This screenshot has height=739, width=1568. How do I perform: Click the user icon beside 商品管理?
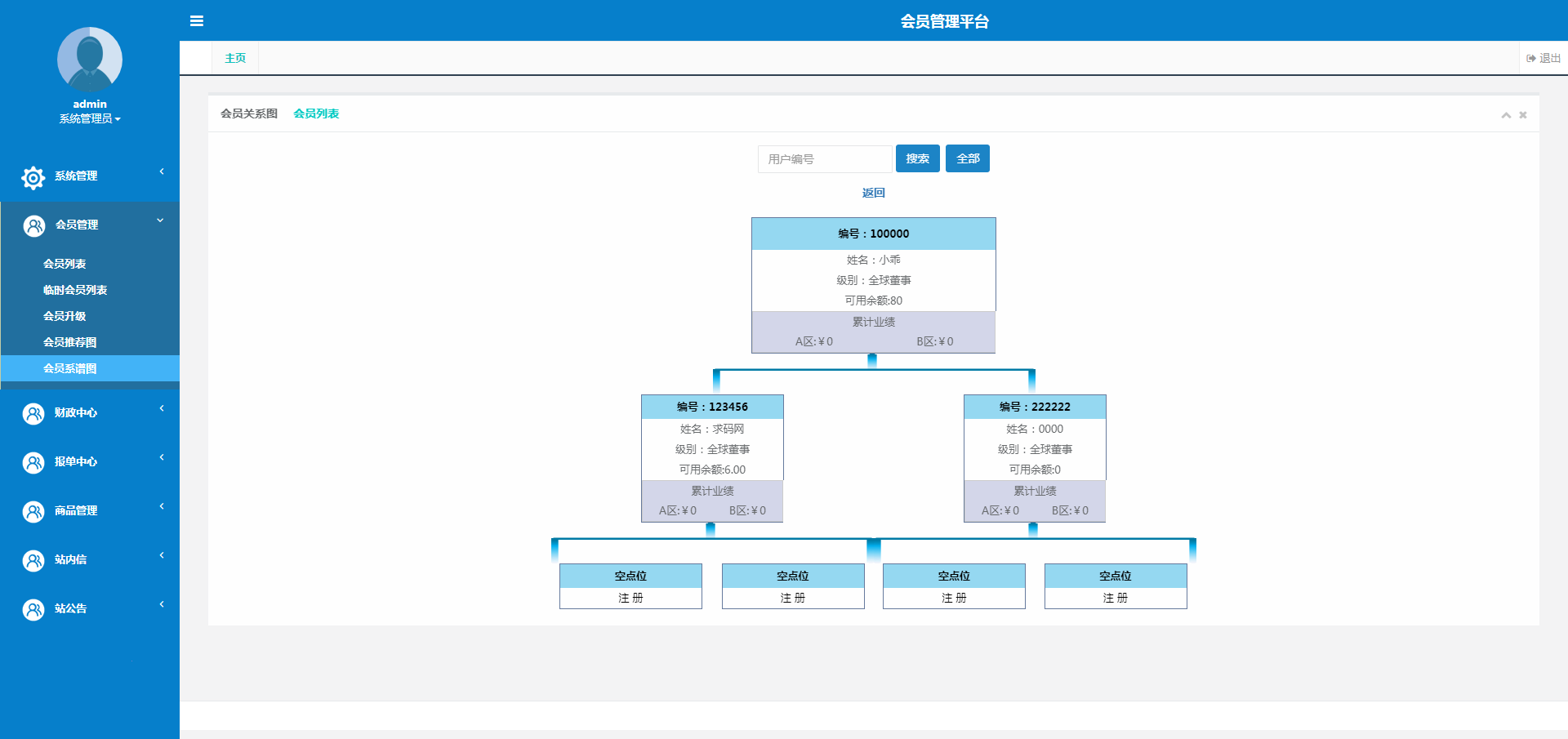tap(33, 512)
